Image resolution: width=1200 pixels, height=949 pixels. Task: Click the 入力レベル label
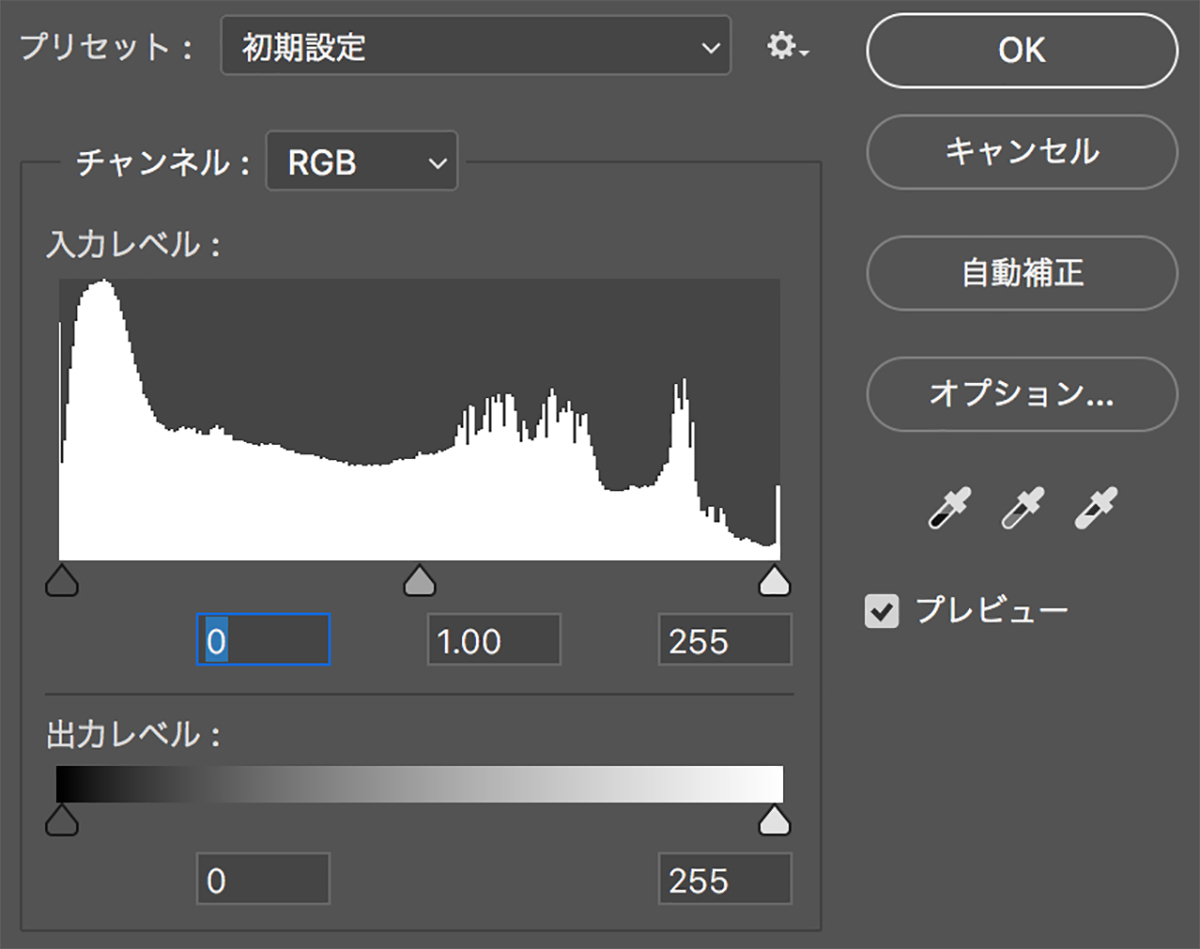coord(132,244)
